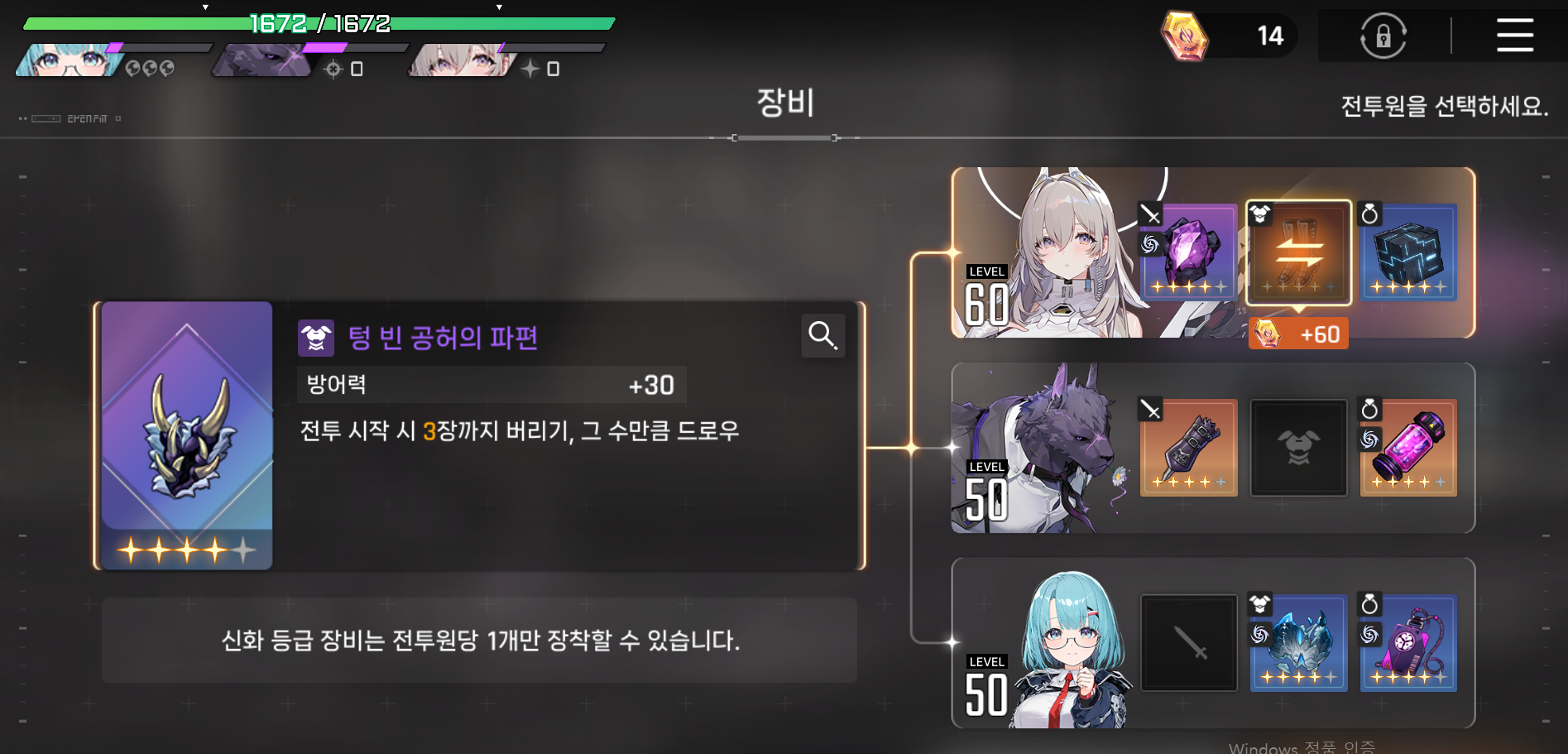Select the blue cube accessory item
The image size is (1568, 754).
(1408, 252)
